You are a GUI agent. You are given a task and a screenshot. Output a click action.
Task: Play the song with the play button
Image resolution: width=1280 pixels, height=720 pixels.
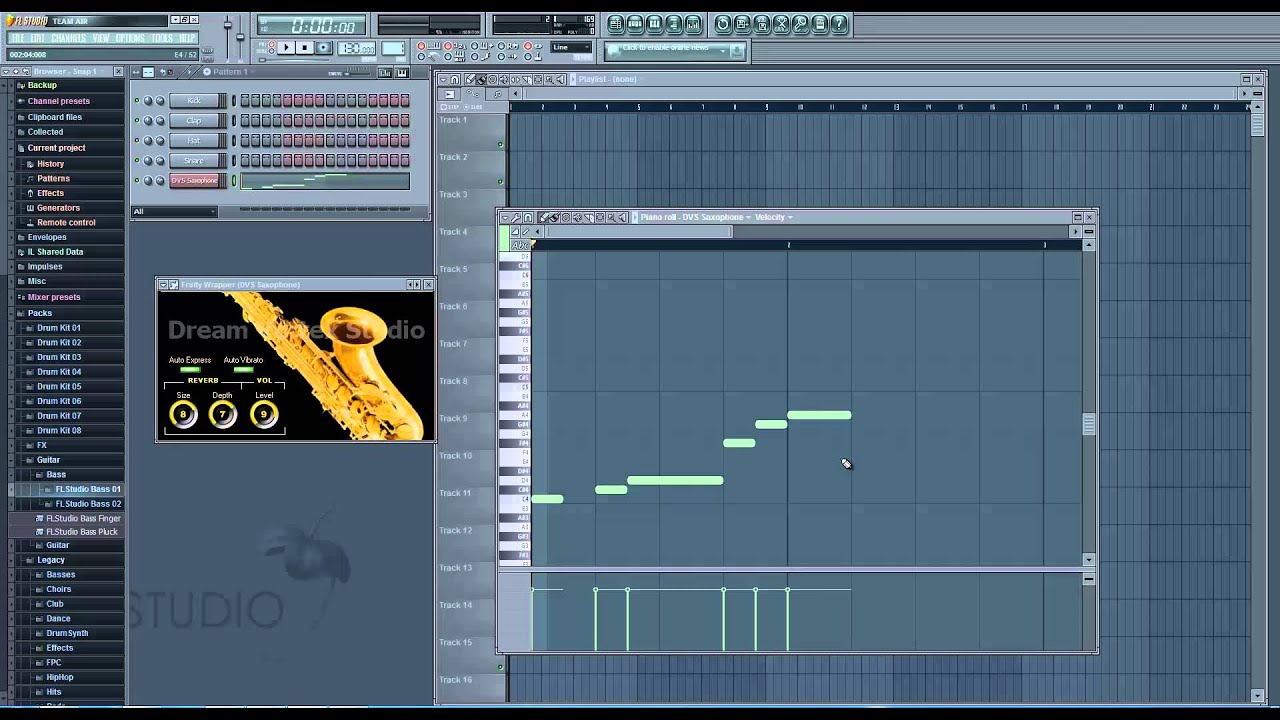(x=286, y=47)
